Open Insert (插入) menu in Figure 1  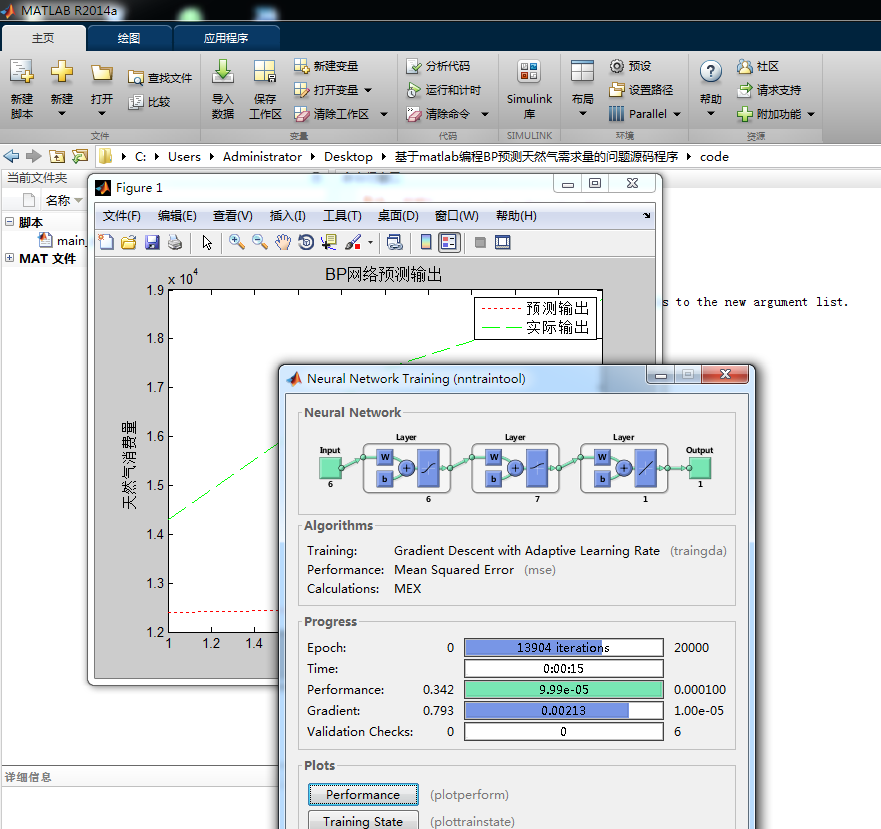pyautogui.click(x=287, y=216)
